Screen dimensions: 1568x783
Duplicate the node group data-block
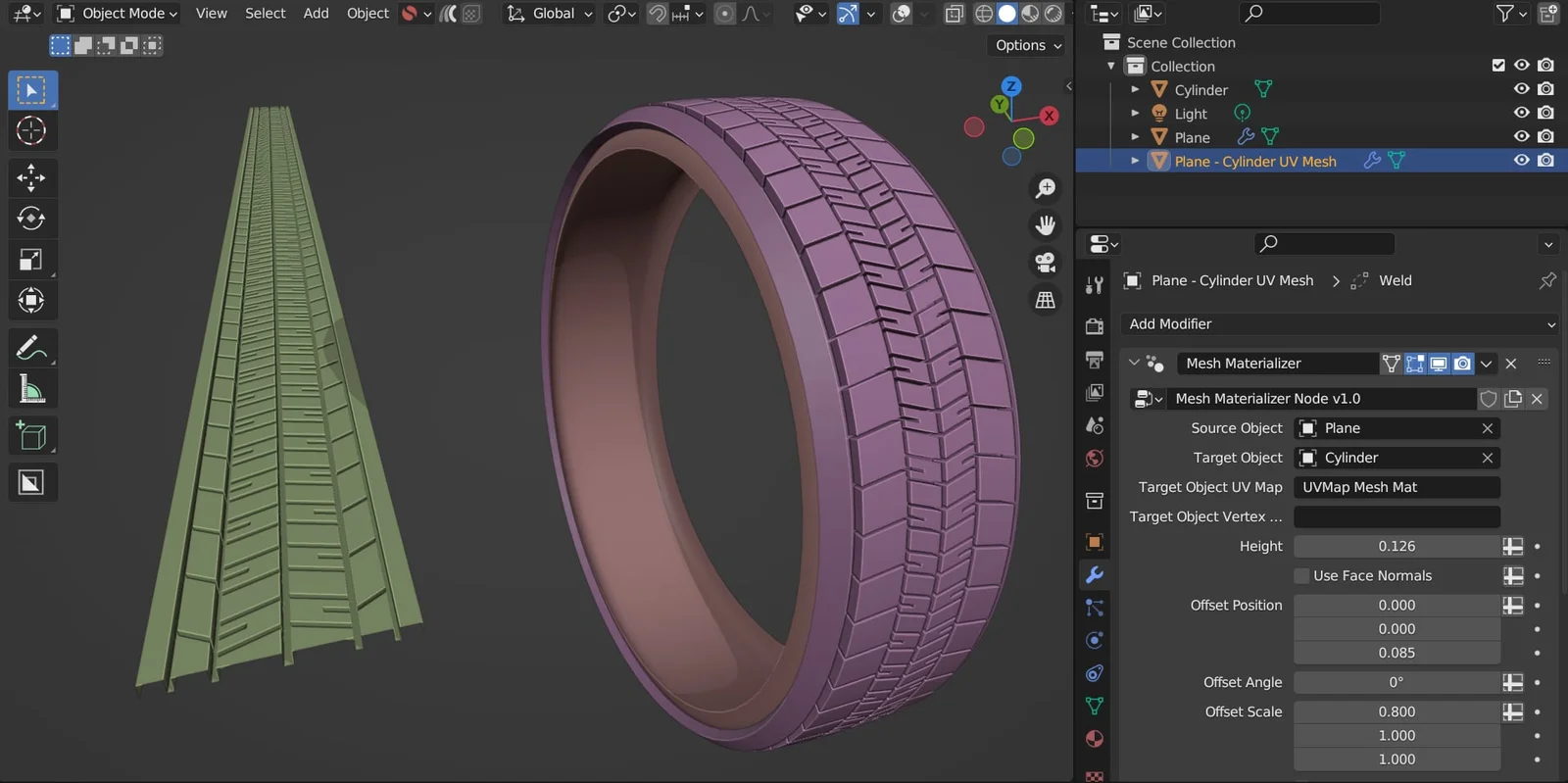[1513, 399]
